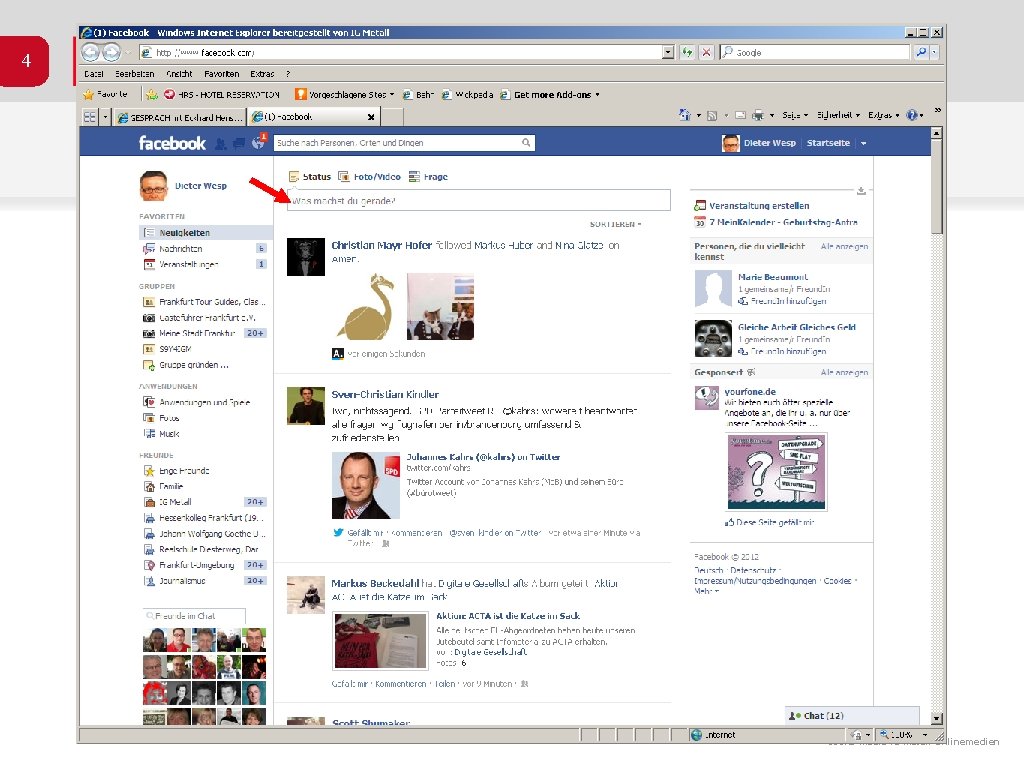Click the refresh page icon

pyautogui.click(x=687, y=52)
